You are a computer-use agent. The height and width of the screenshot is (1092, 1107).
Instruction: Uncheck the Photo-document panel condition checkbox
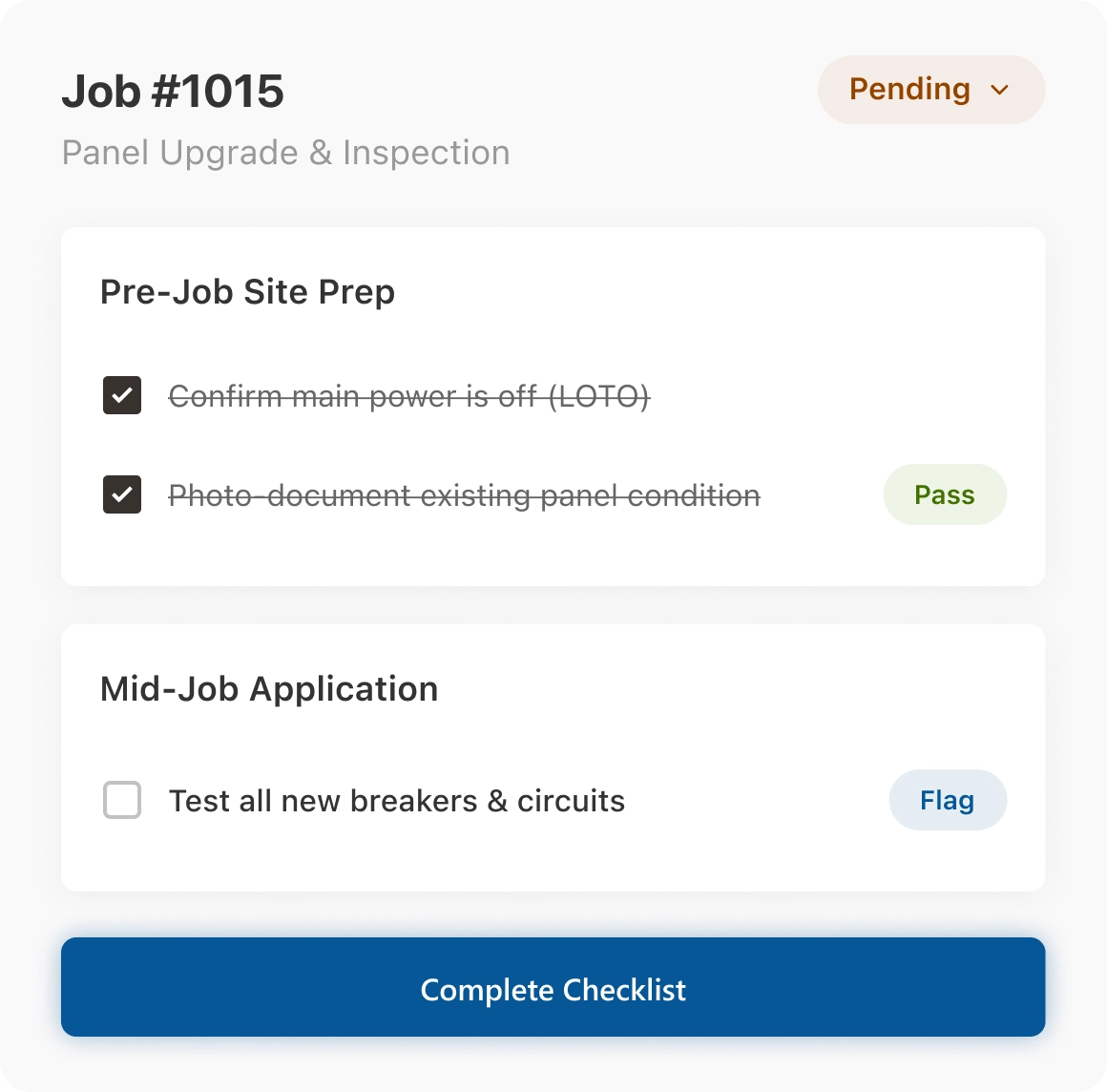(122, 494)
